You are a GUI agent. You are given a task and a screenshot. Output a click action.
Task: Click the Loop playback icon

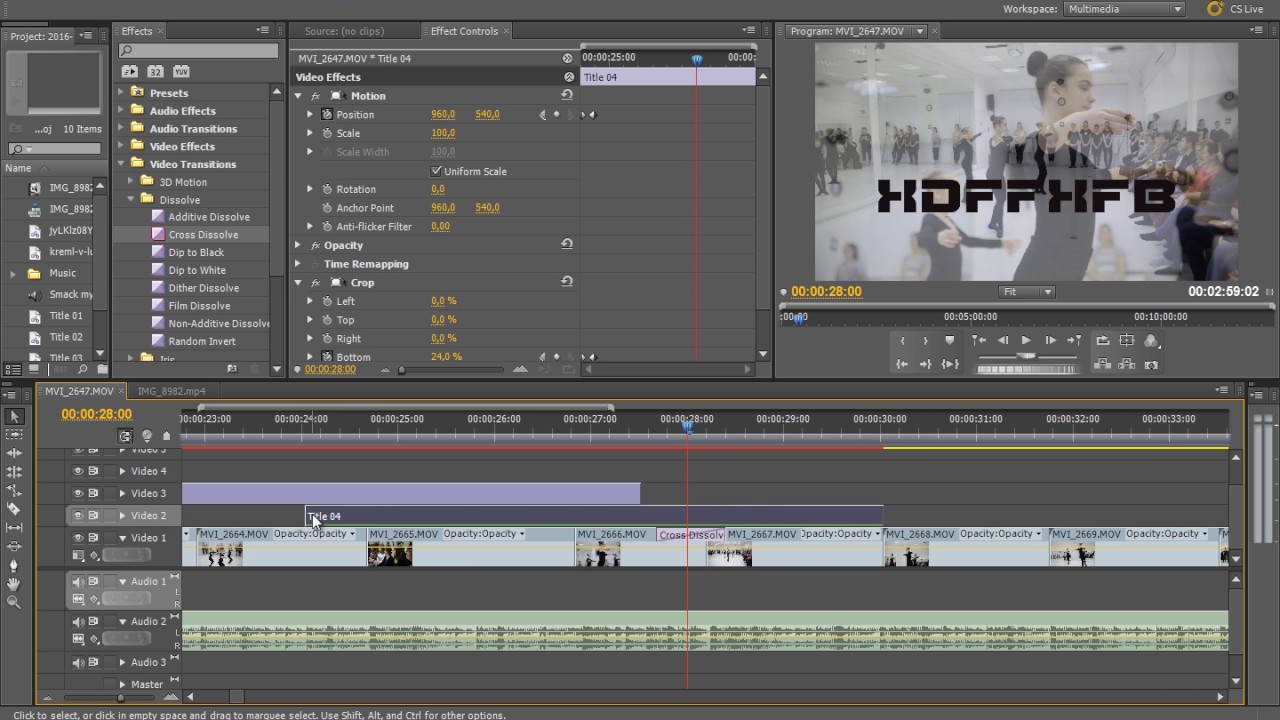[1103, 341]
